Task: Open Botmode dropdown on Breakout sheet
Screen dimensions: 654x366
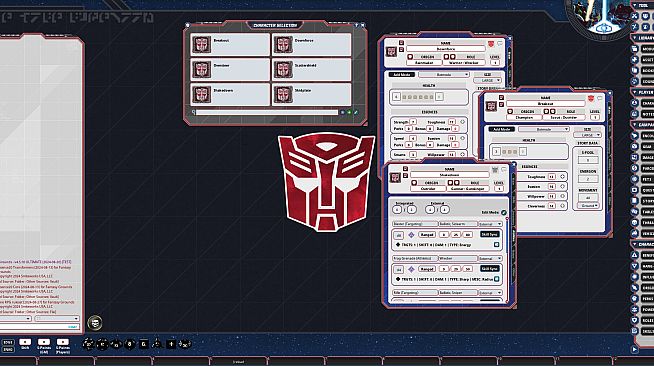Action: coord(544,129)
